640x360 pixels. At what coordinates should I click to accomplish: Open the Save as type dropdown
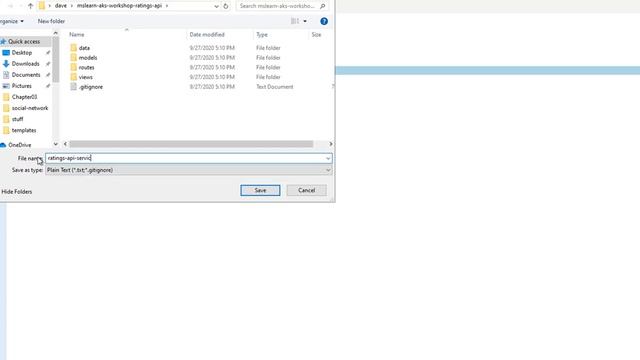[x=188, y=170]
